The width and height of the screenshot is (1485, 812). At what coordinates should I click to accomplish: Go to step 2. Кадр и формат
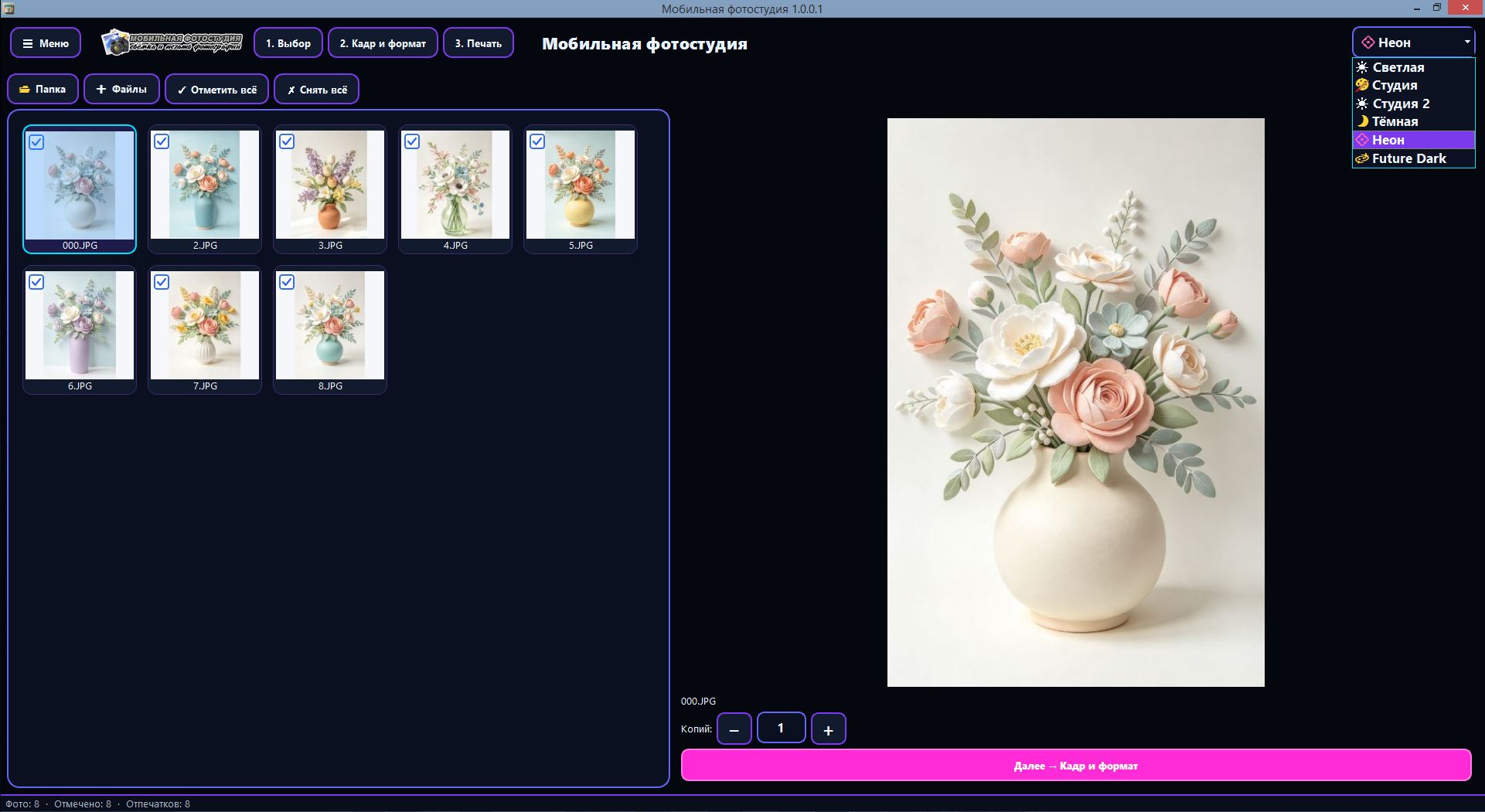pyautogui.click(x=383, y=43)
